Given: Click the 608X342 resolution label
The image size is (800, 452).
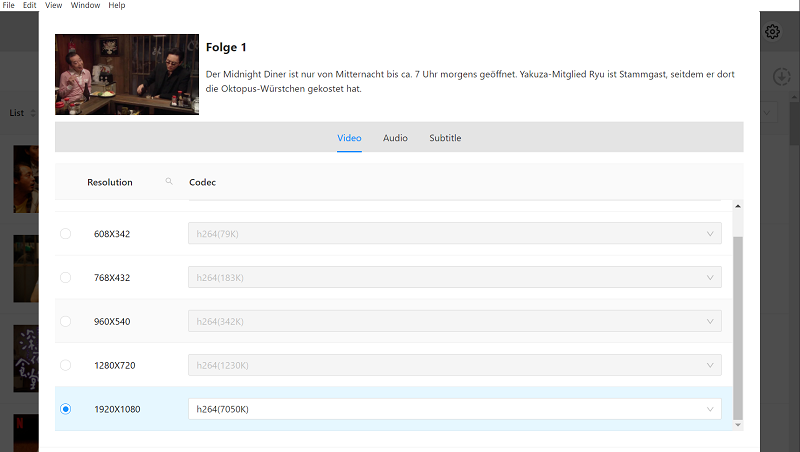Looking at the screenshot, I should [x=112, y=234].
